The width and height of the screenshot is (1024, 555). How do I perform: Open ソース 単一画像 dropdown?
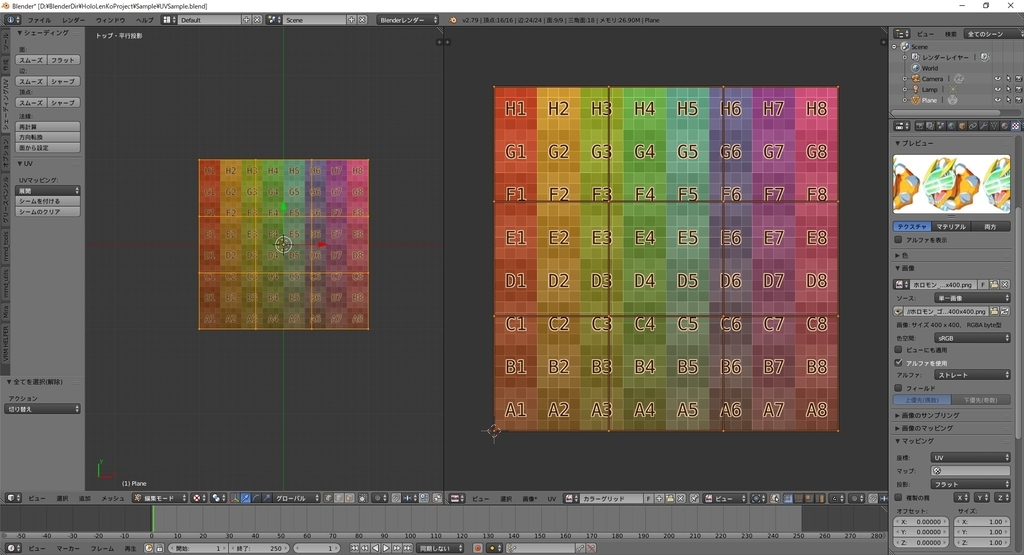[x=972, y=298]
